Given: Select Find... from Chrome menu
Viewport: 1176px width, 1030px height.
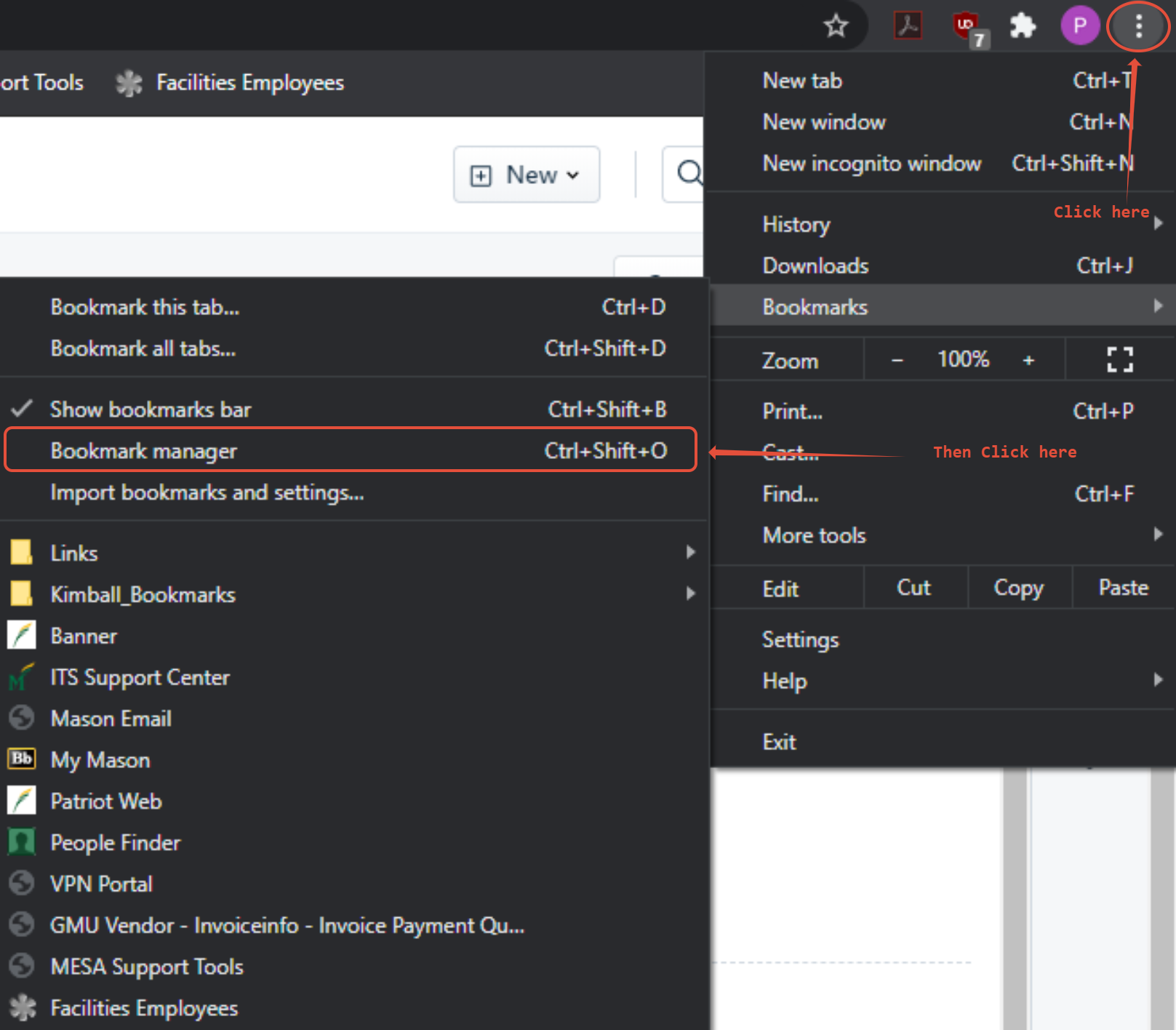Looking at the screenshot, I should point(943,494).
